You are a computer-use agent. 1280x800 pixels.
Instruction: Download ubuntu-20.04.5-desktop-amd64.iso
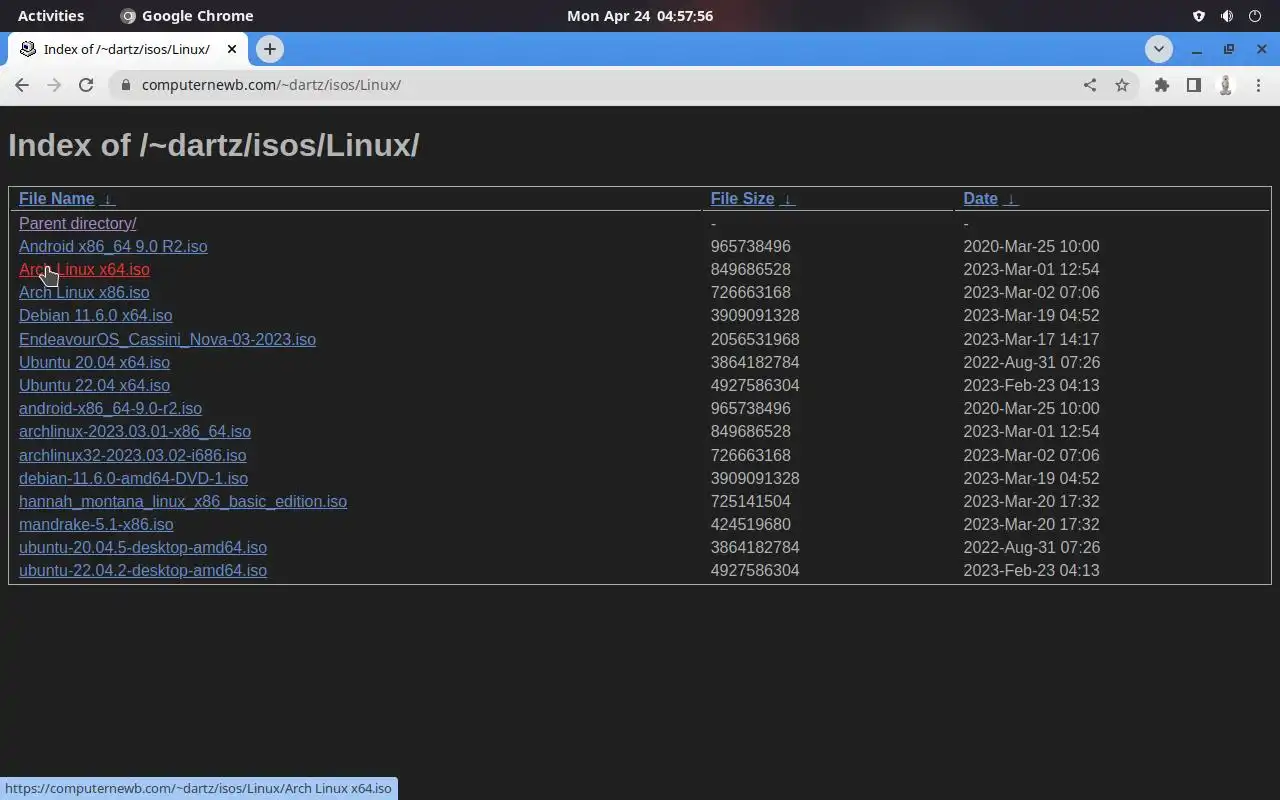pyautogui.click(x=143, y=547)
